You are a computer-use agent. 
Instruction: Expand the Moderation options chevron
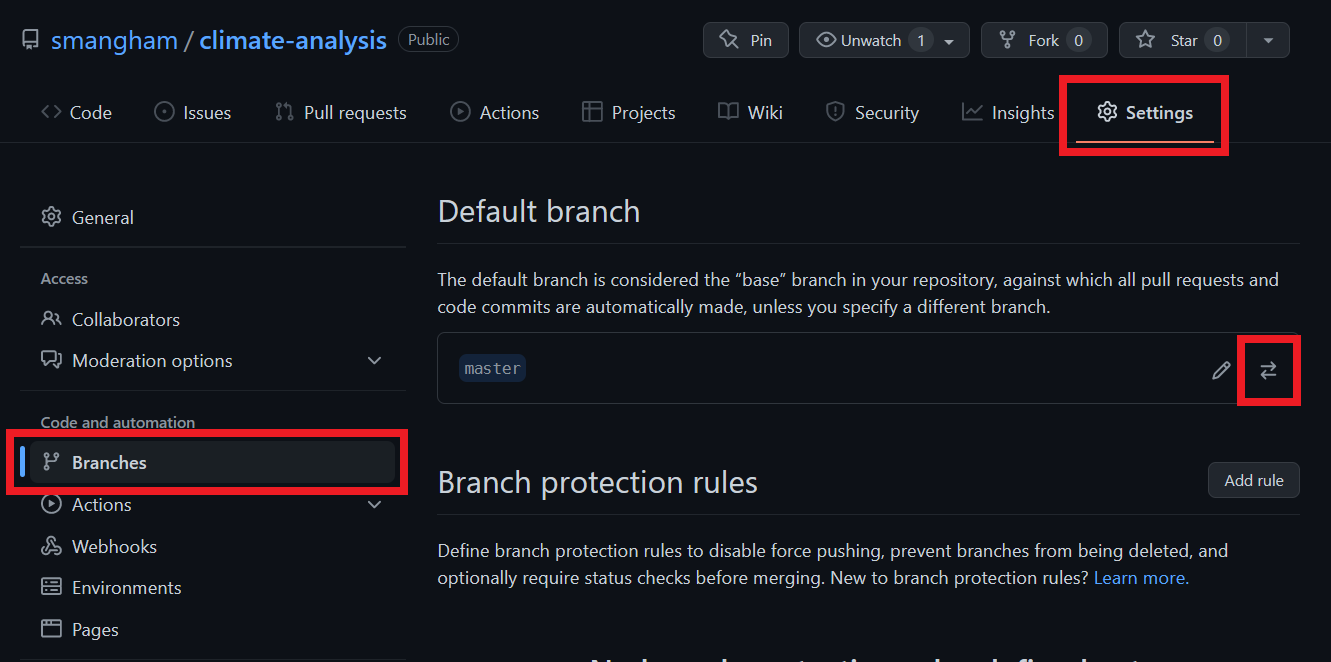[374, 360]
